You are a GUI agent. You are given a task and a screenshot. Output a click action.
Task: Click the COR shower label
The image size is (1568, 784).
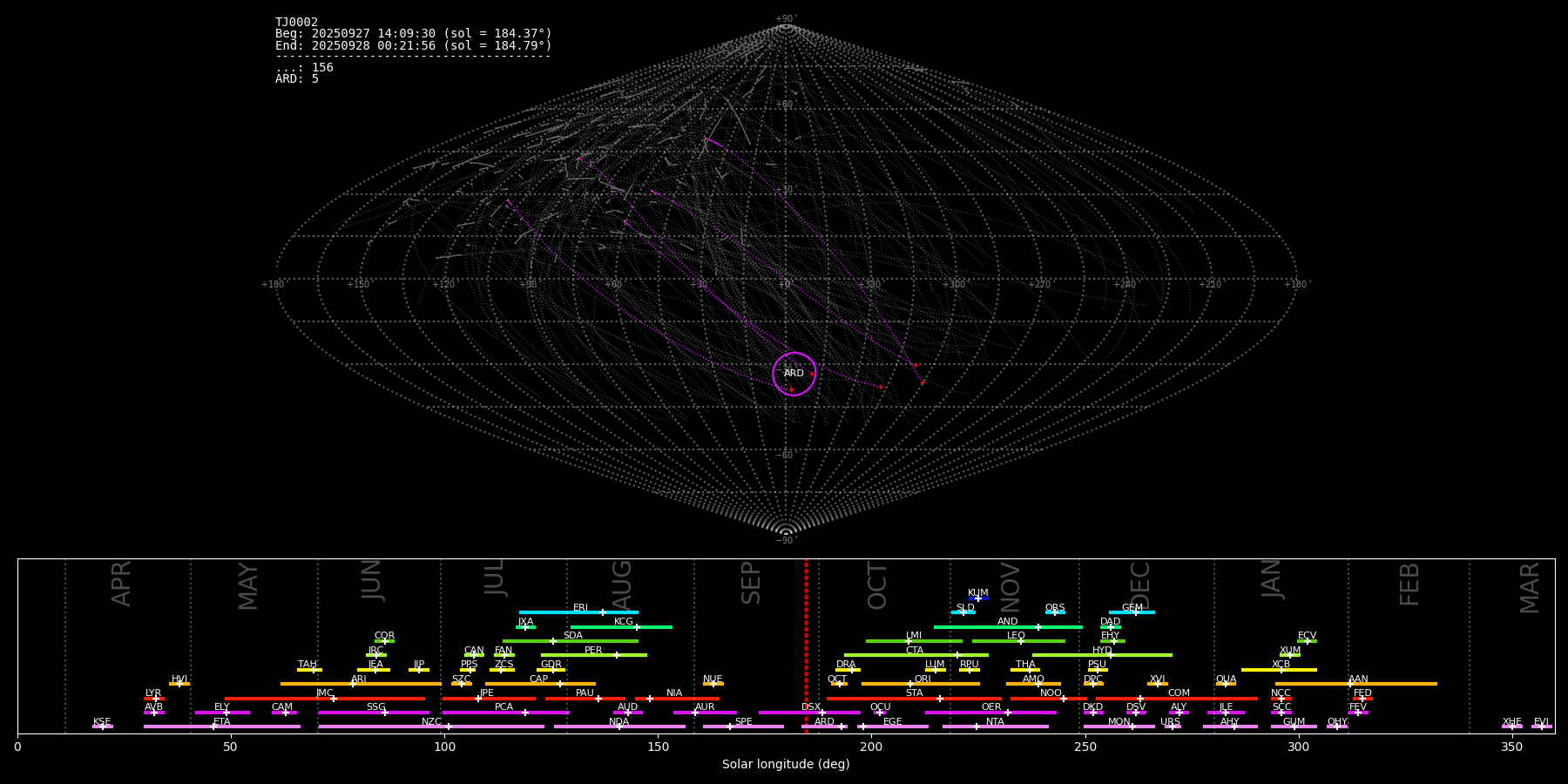click(x=385, y=636)
